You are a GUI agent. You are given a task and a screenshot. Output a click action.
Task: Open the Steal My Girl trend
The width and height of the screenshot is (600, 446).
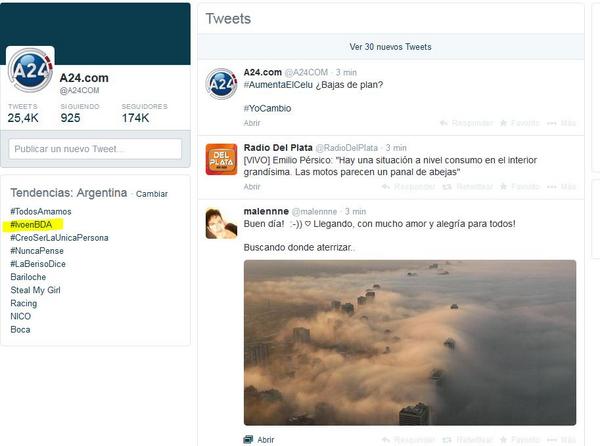(x=35, y=290)
